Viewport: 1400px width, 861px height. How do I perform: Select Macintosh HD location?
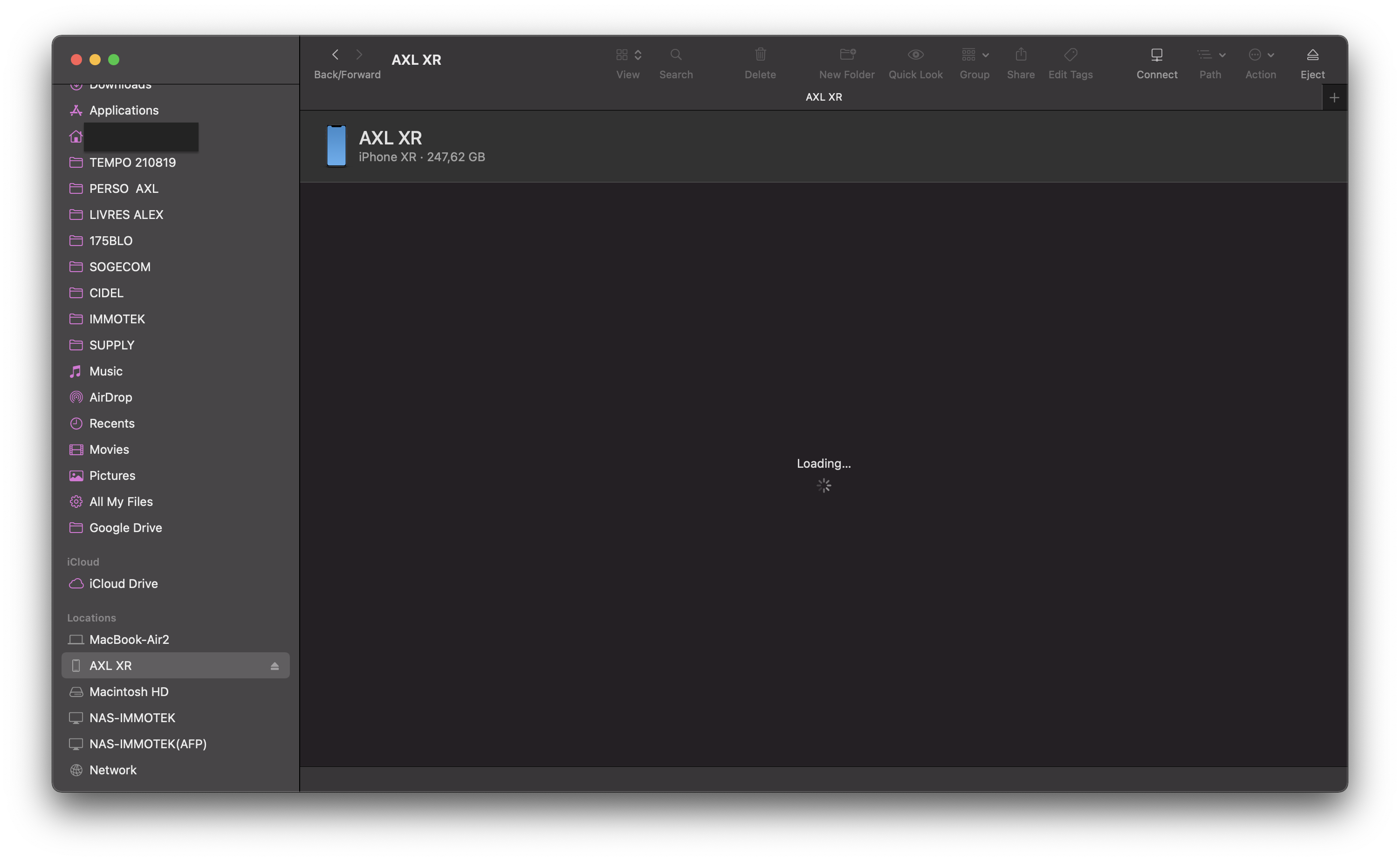129,691
